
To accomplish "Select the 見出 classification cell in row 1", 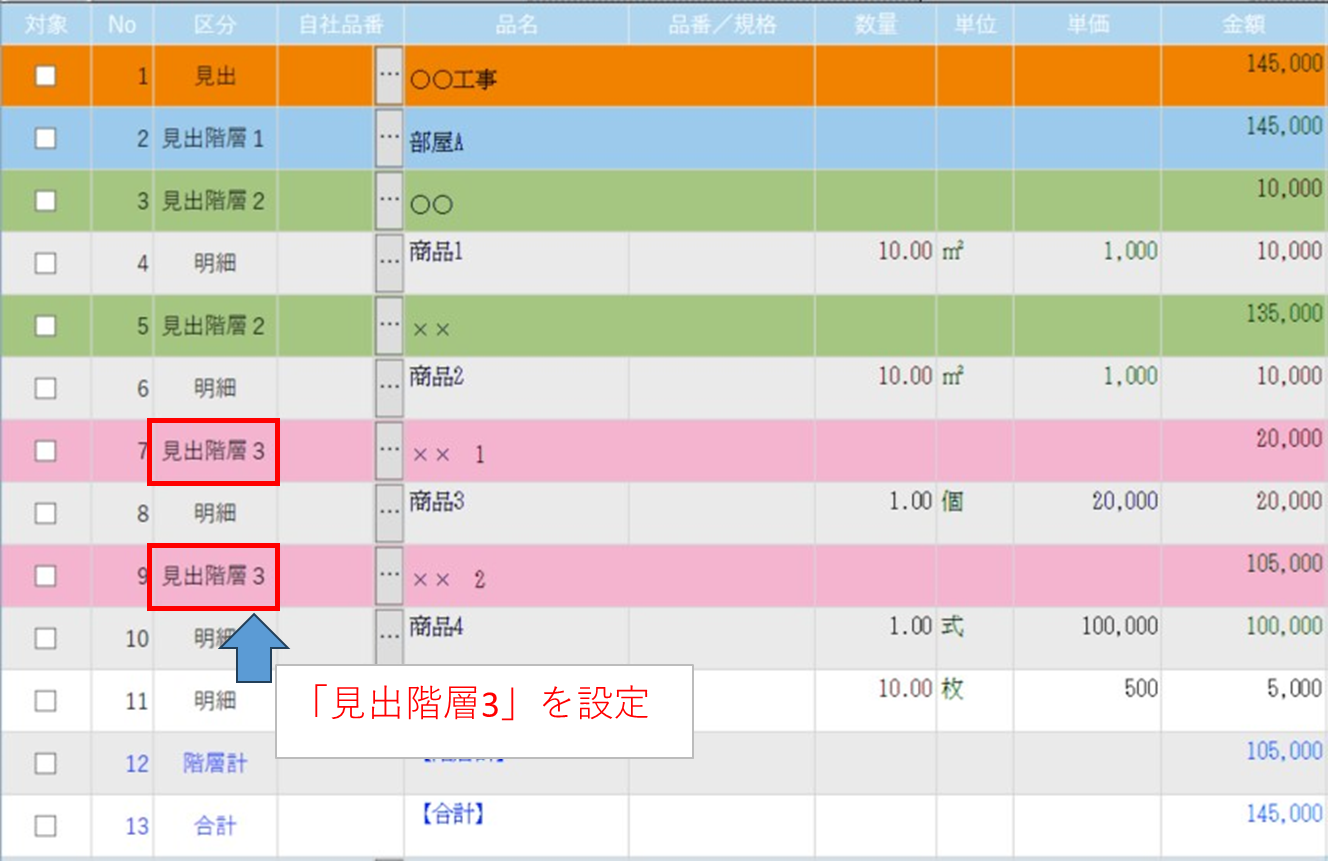I will (x=214, y=76).
